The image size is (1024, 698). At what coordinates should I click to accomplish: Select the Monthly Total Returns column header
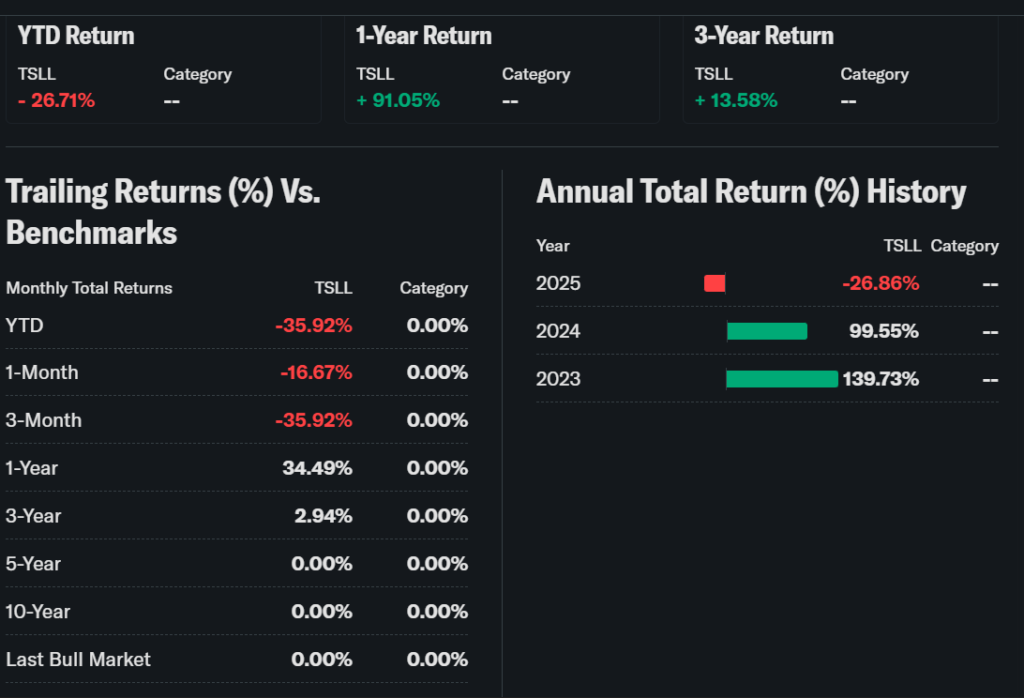click(x=89, y=288)
